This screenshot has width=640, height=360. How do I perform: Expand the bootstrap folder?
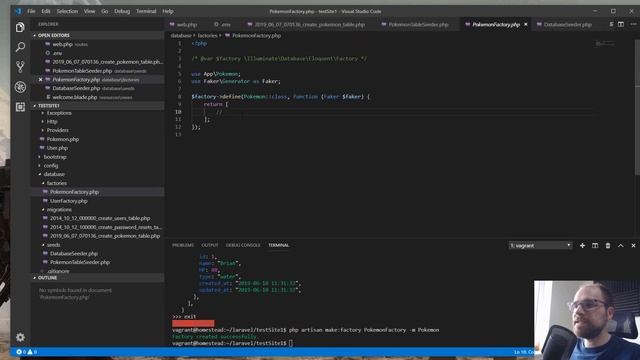(x=55, y=157)
